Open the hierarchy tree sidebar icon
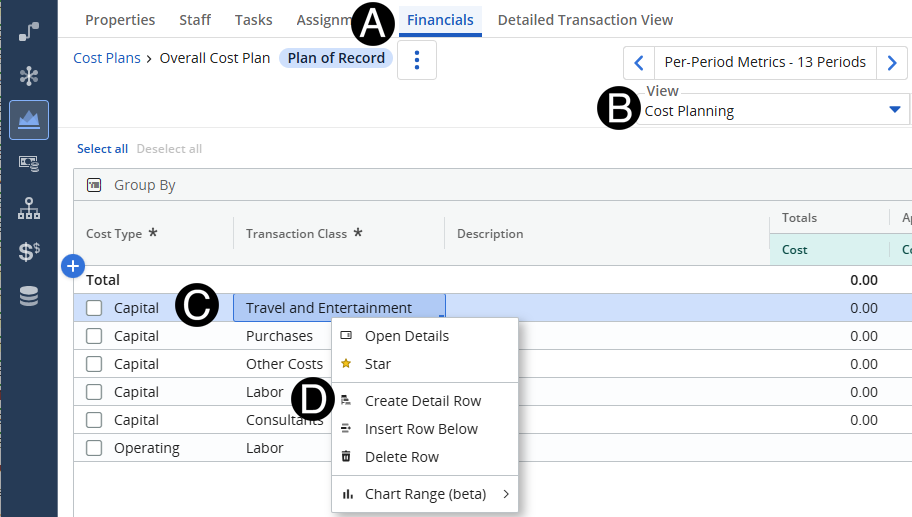Image resolution: width=912 pixels, height=517 pixels. 29,208
